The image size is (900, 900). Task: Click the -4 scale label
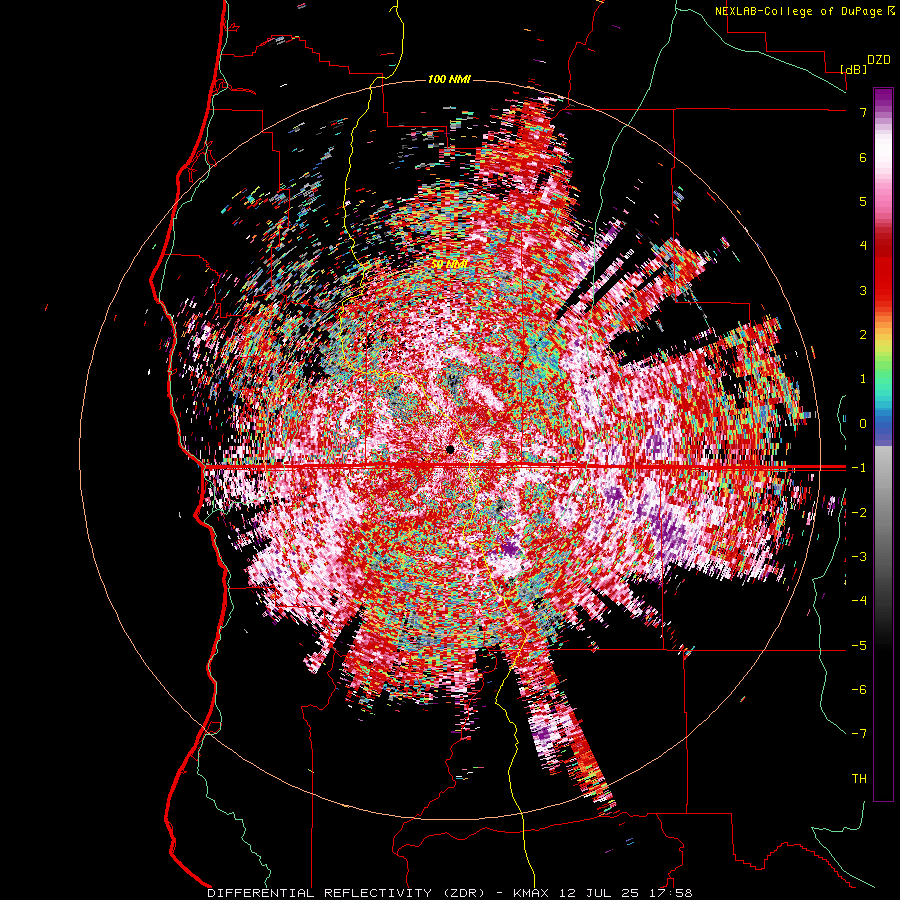pyautogui.click(x=859, y=601)
